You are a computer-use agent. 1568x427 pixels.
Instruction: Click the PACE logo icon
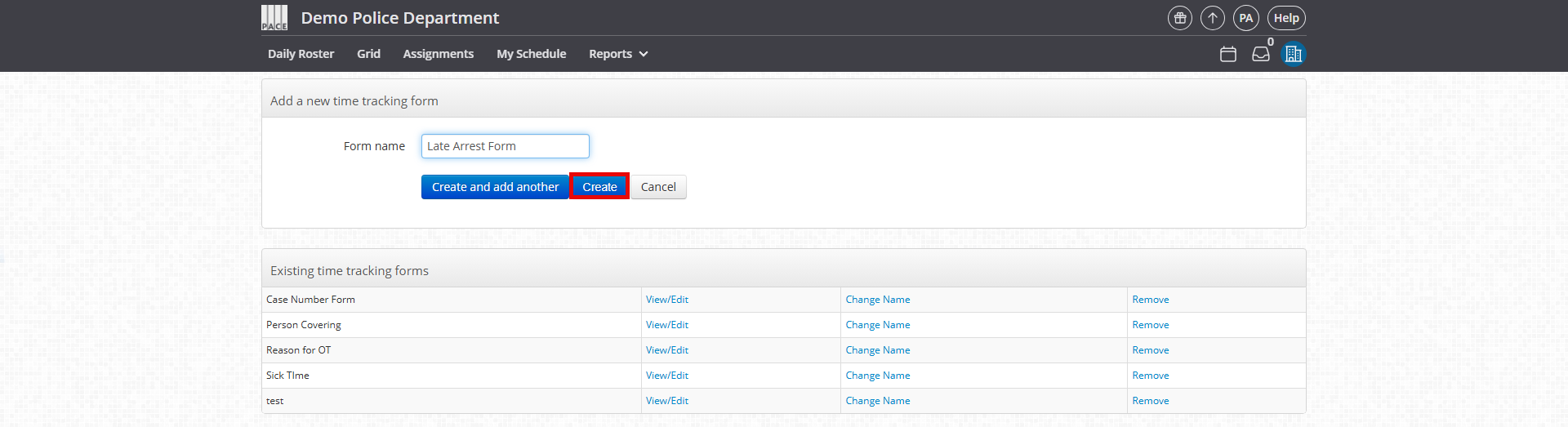(x=274, y=18)
